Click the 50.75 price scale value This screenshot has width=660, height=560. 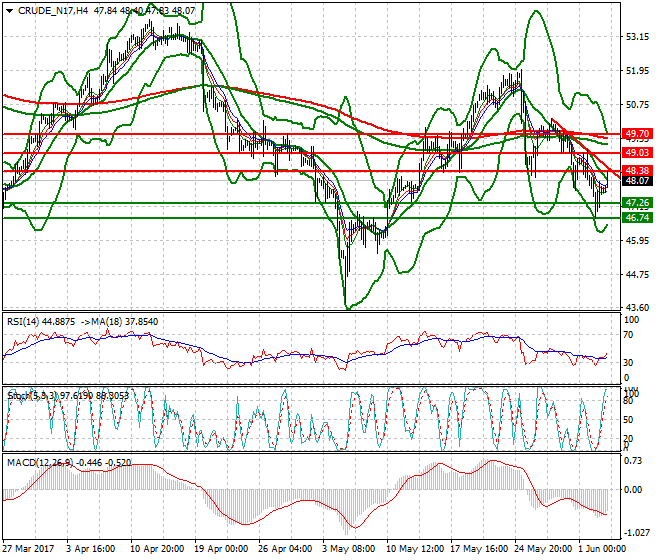pyautogui.click(x=637, y=105)
